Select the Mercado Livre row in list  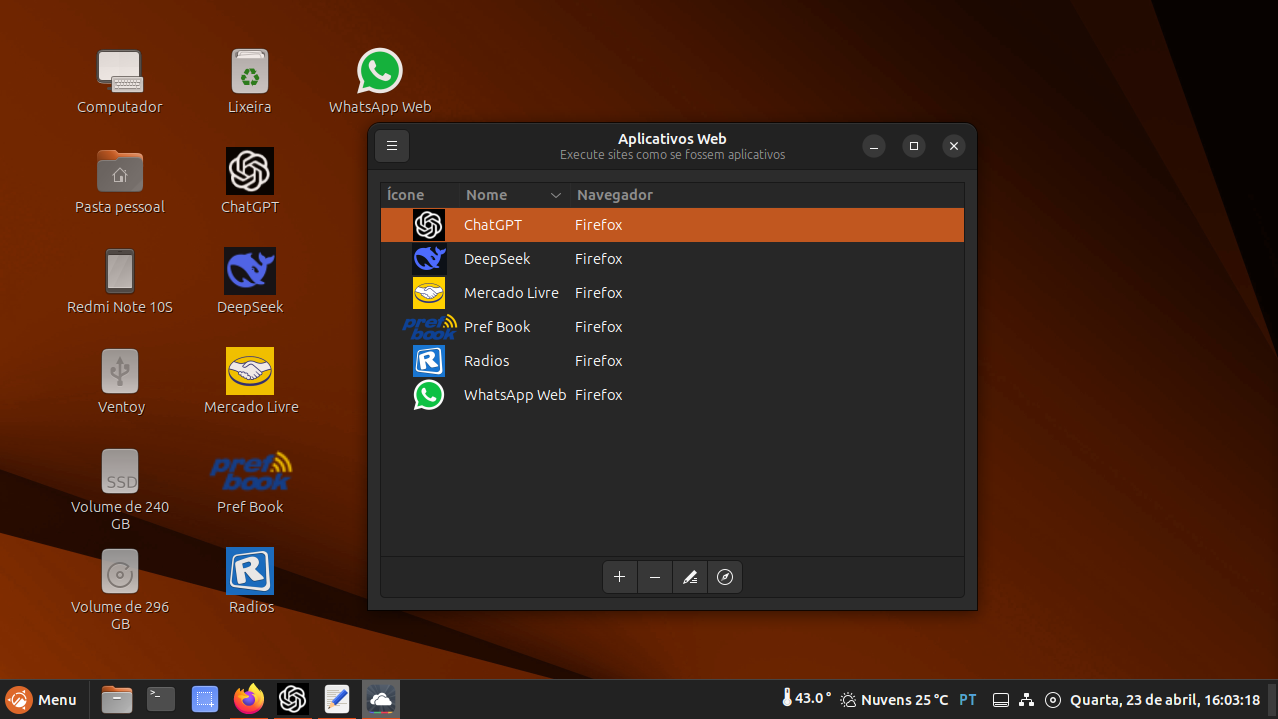(x=672, y=293)
